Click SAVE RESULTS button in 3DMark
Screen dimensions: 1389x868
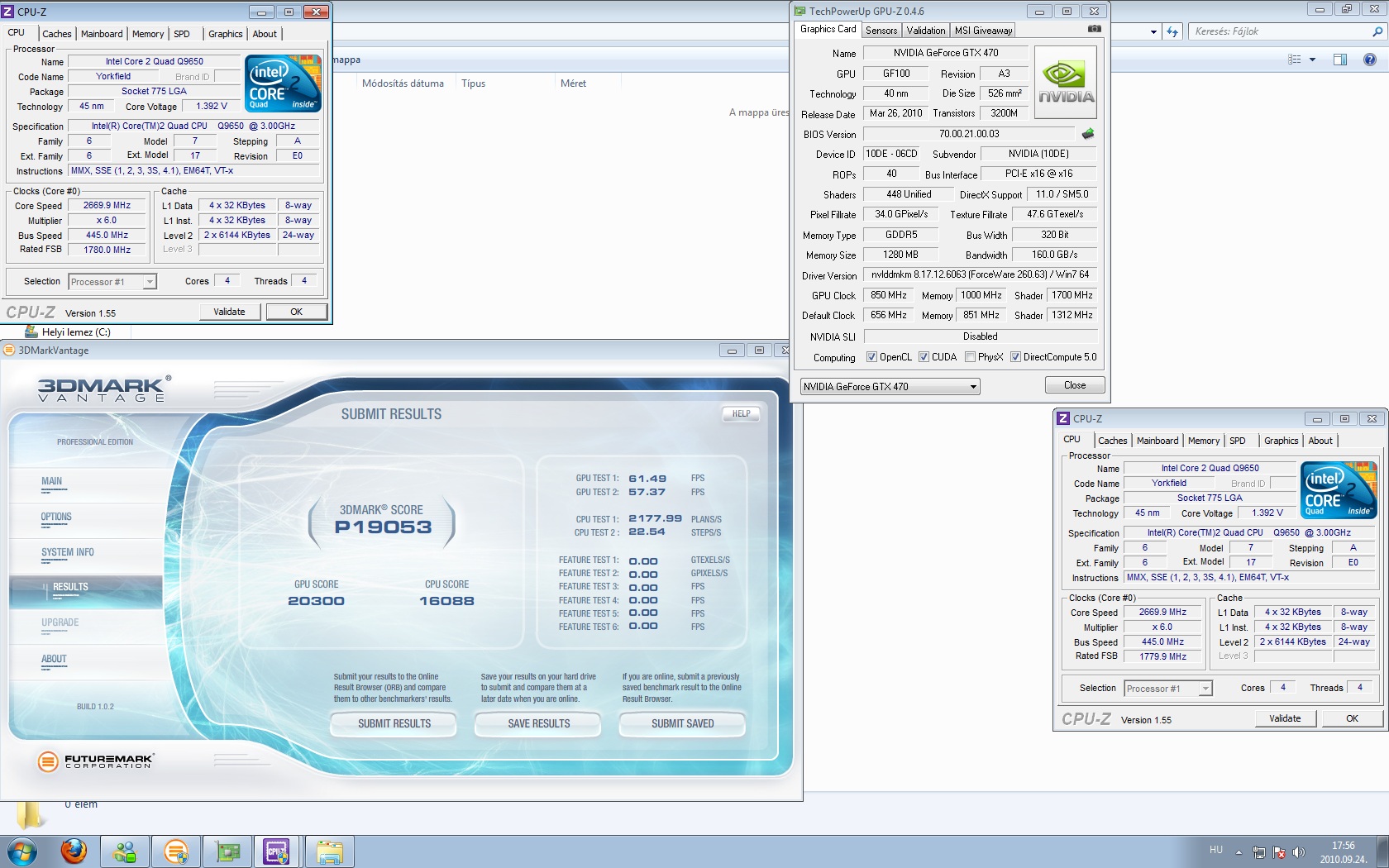pos(538,723)
